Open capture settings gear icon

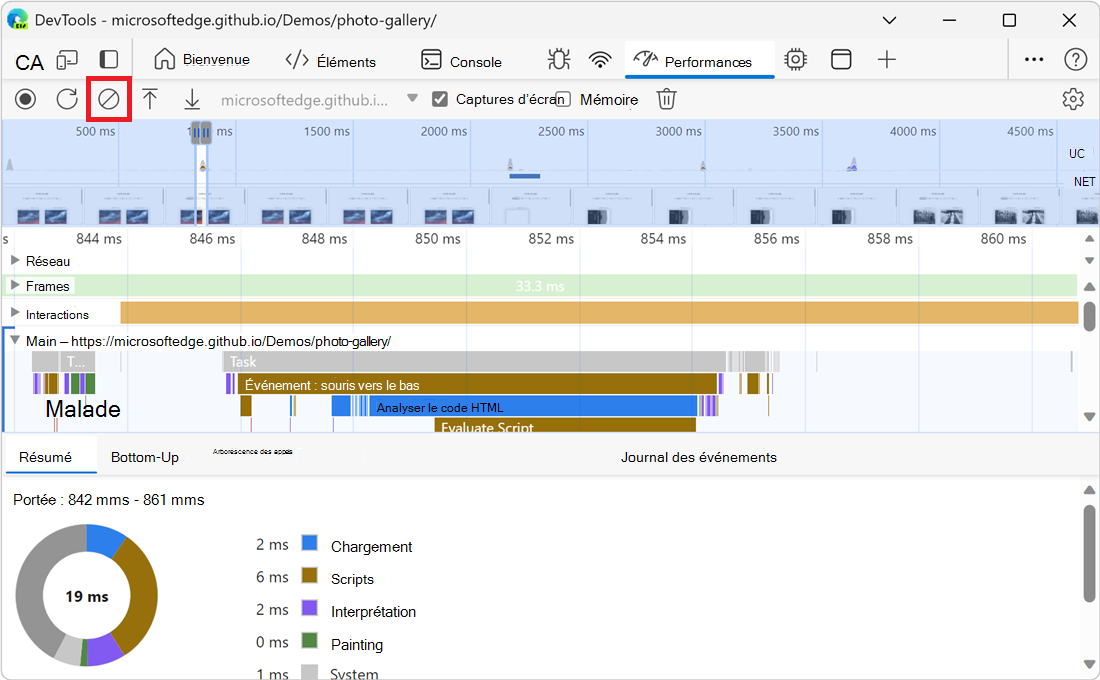tap(1073, 99)
